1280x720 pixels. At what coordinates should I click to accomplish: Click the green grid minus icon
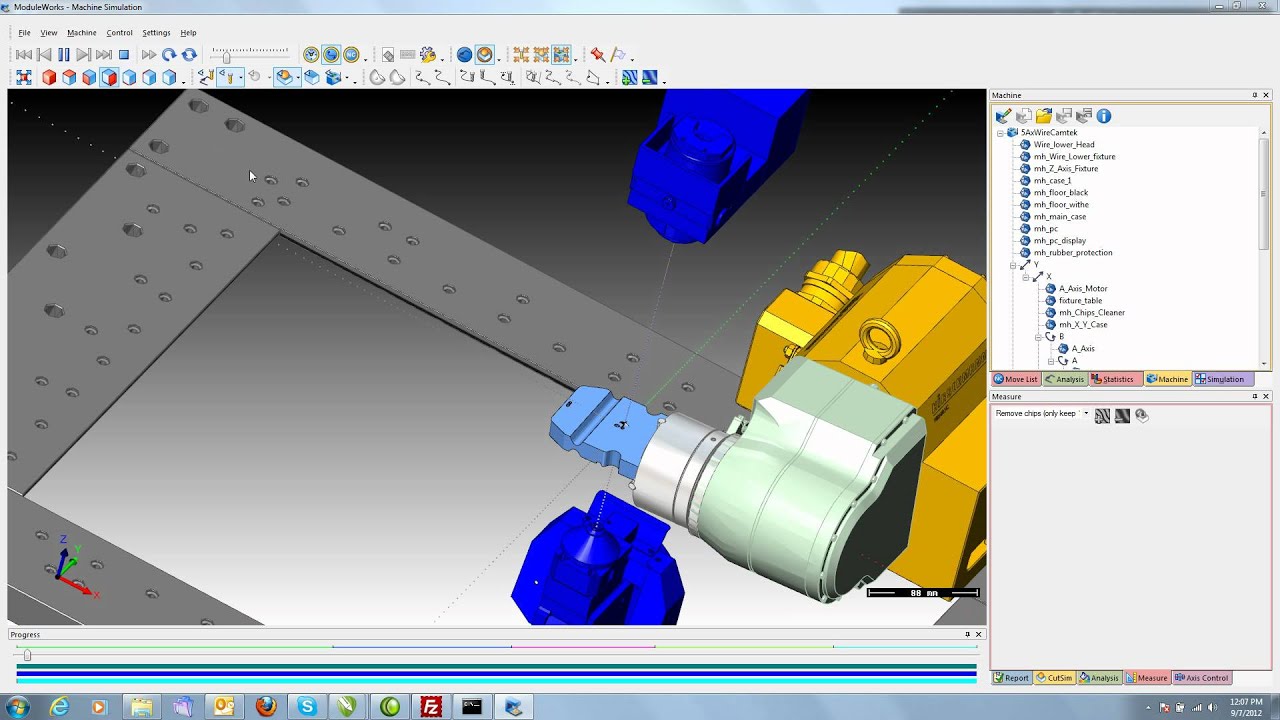(650, 77)
